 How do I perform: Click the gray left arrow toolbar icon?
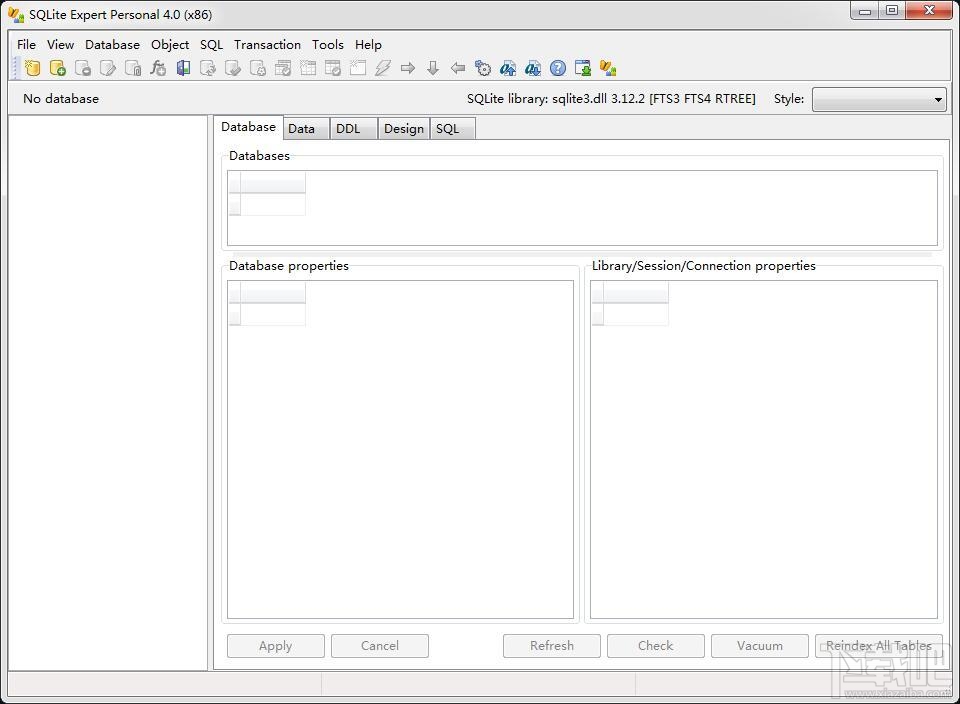458,68
